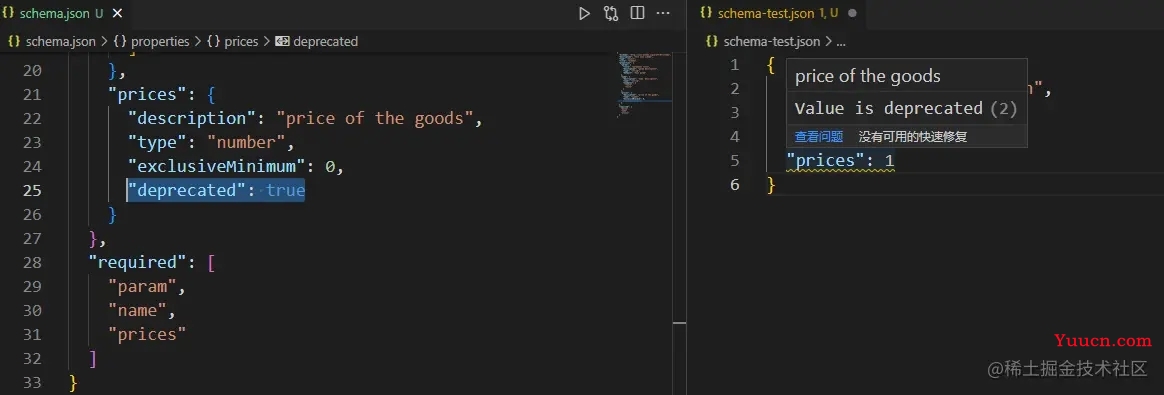Image resolution: width=1164 pixels, height=395 pixels.
Task: Click the "prices" string on line 31
Action: point(148,335)
